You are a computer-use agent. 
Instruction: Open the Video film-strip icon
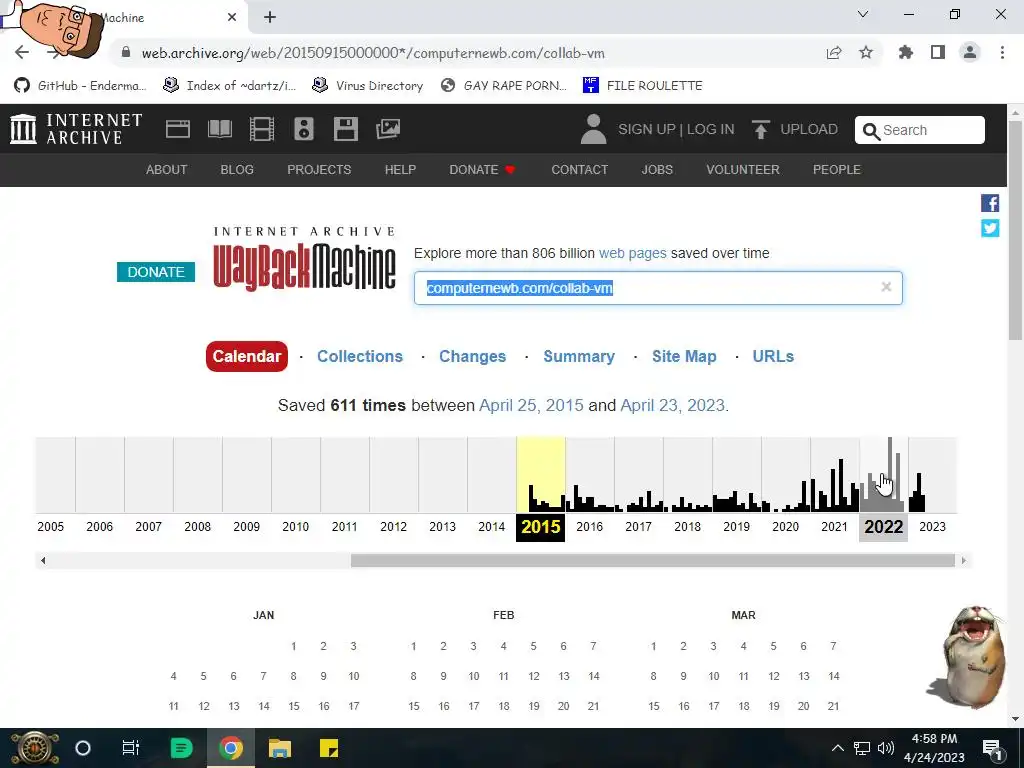point(262,129)
